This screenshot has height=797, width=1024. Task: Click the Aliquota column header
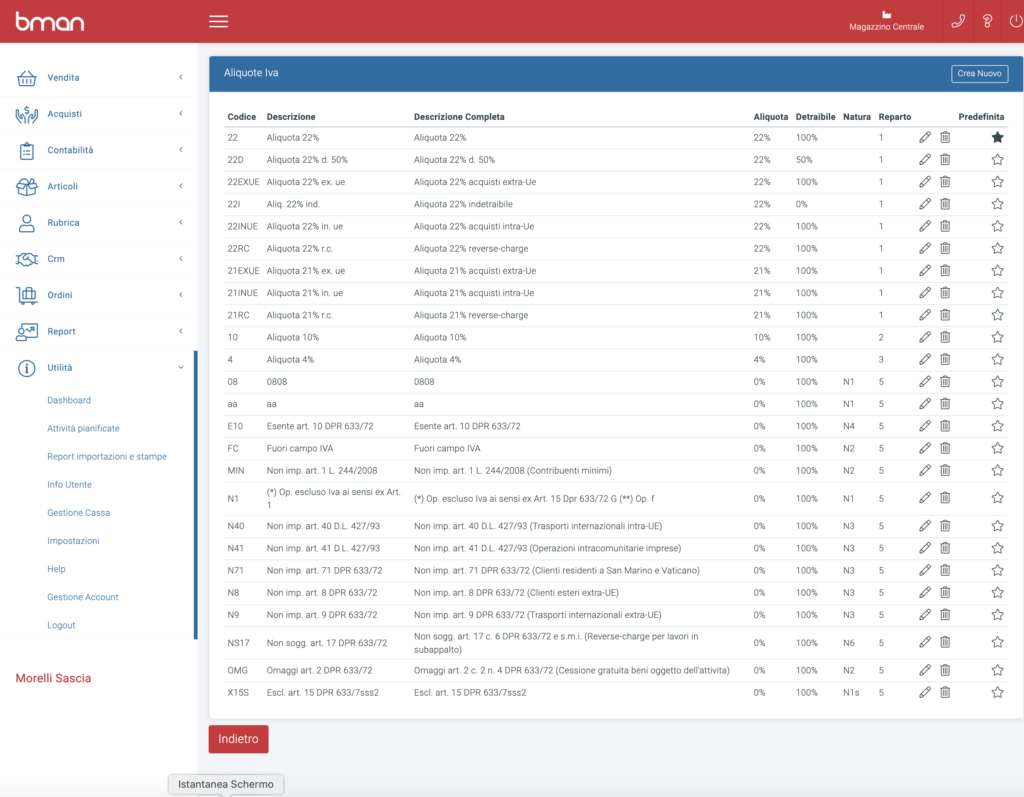(771, 117)
